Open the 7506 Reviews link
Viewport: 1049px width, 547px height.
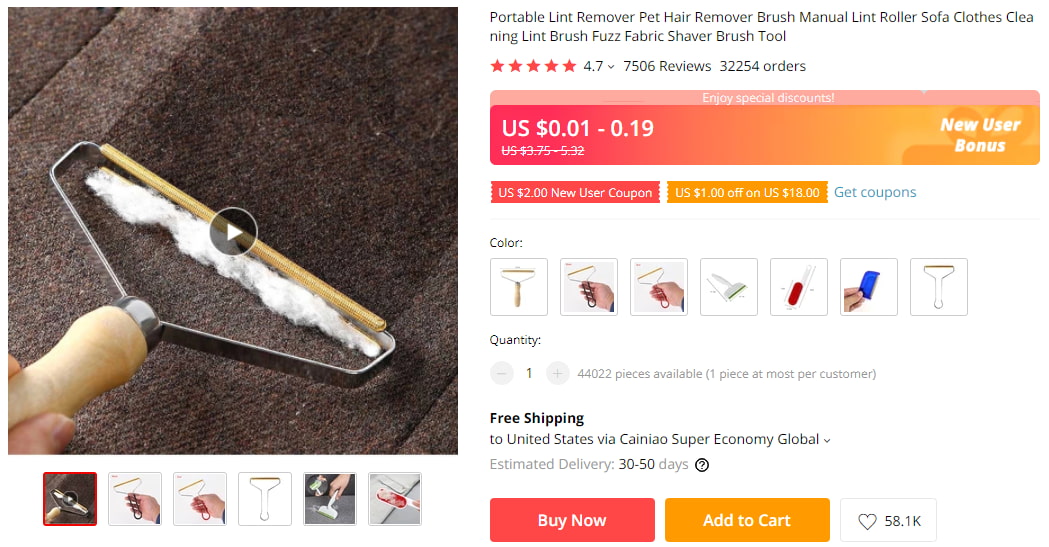click(667, 66)
